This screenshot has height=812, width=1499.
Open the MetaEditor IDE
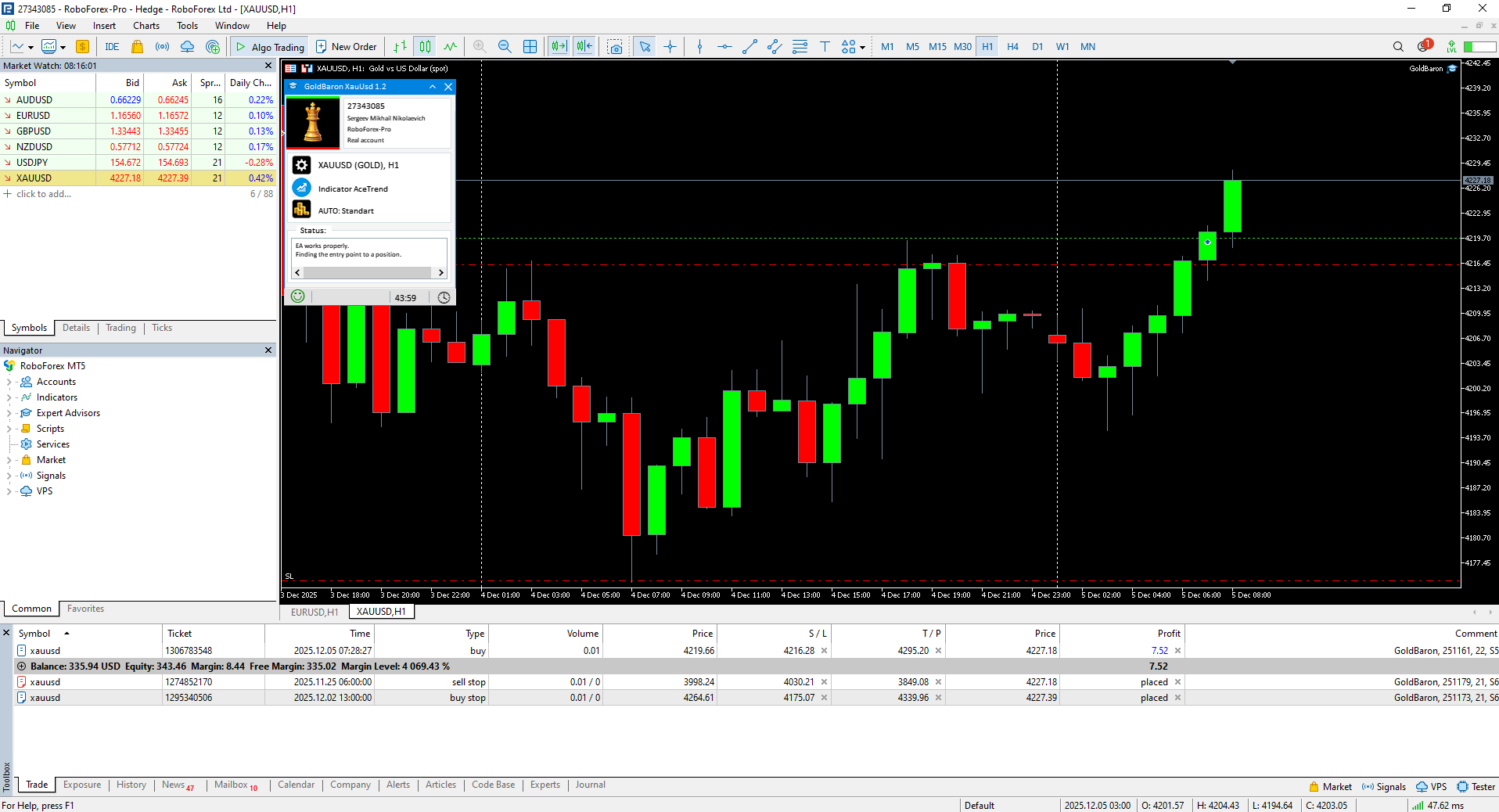point(112,47)
